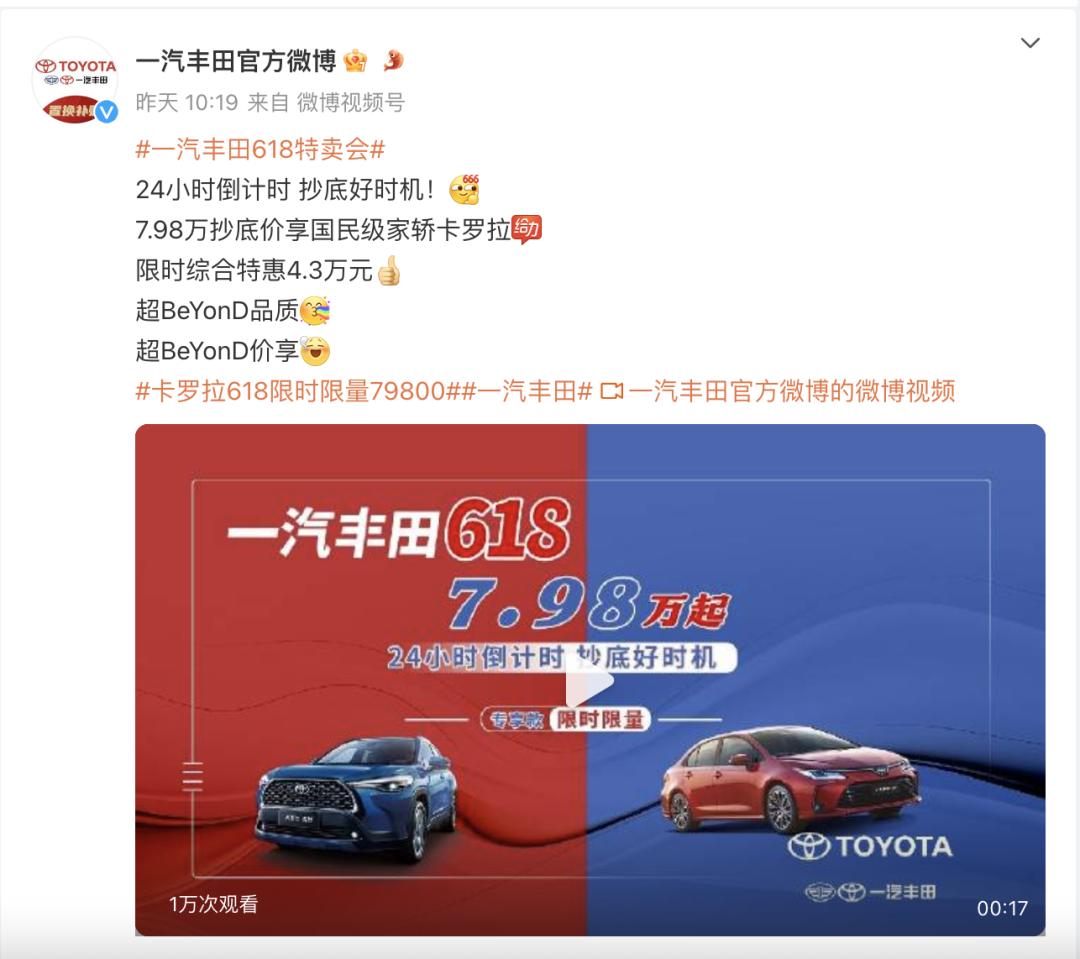The width and height of the screenshot is (1080, 959).
Task: Click the 昨天 10:19 post timestamp
Action: [187, 103]
